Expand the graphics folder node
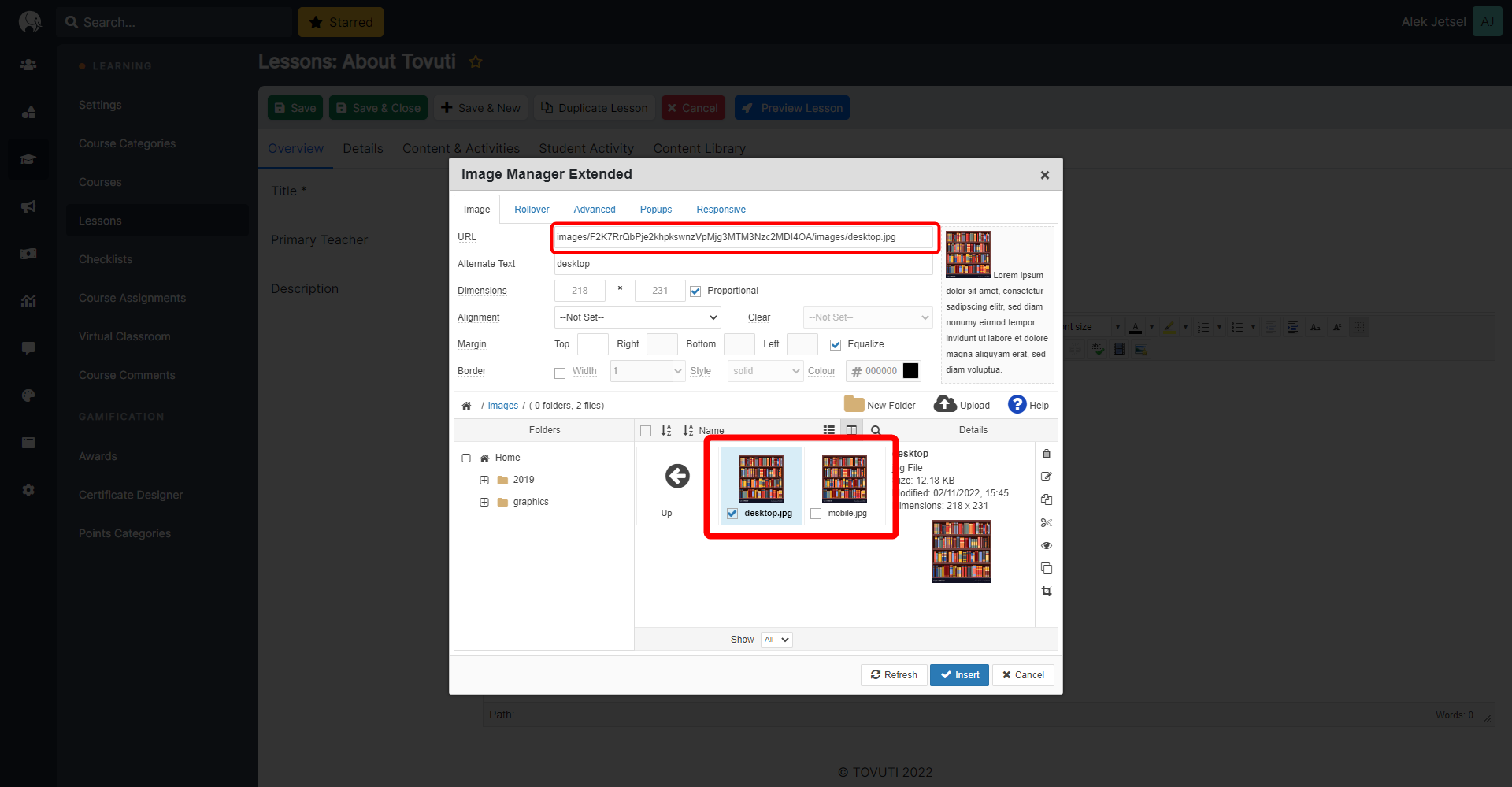The width and height of the screenshot is (1512, 787). coord(484,502)
